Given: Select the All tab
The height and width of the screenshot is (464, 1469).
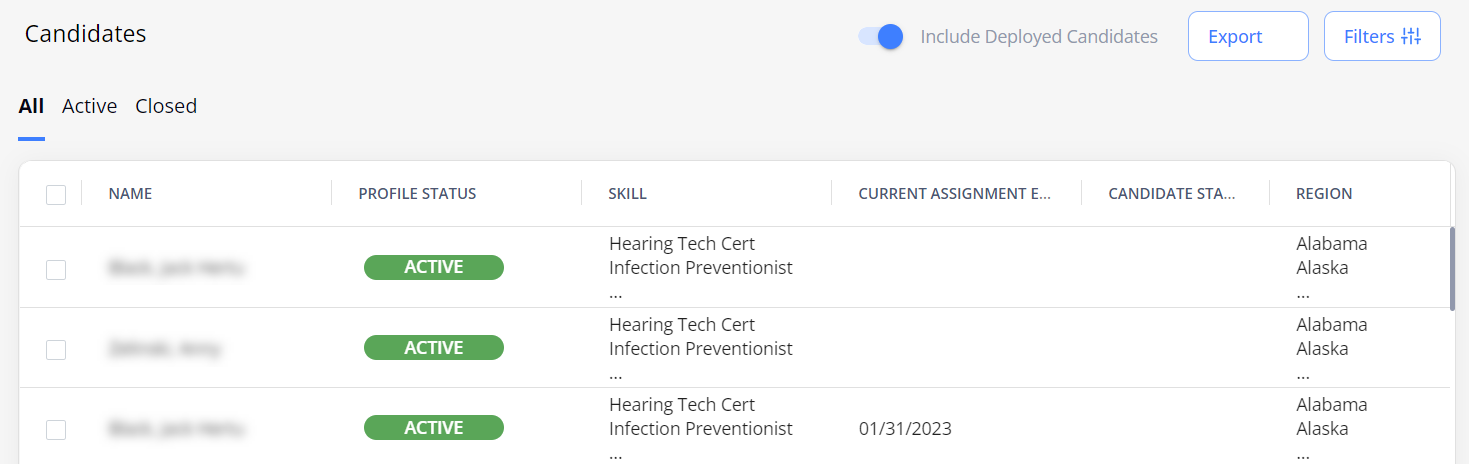Looking at the screenshot, I should 31,106.
